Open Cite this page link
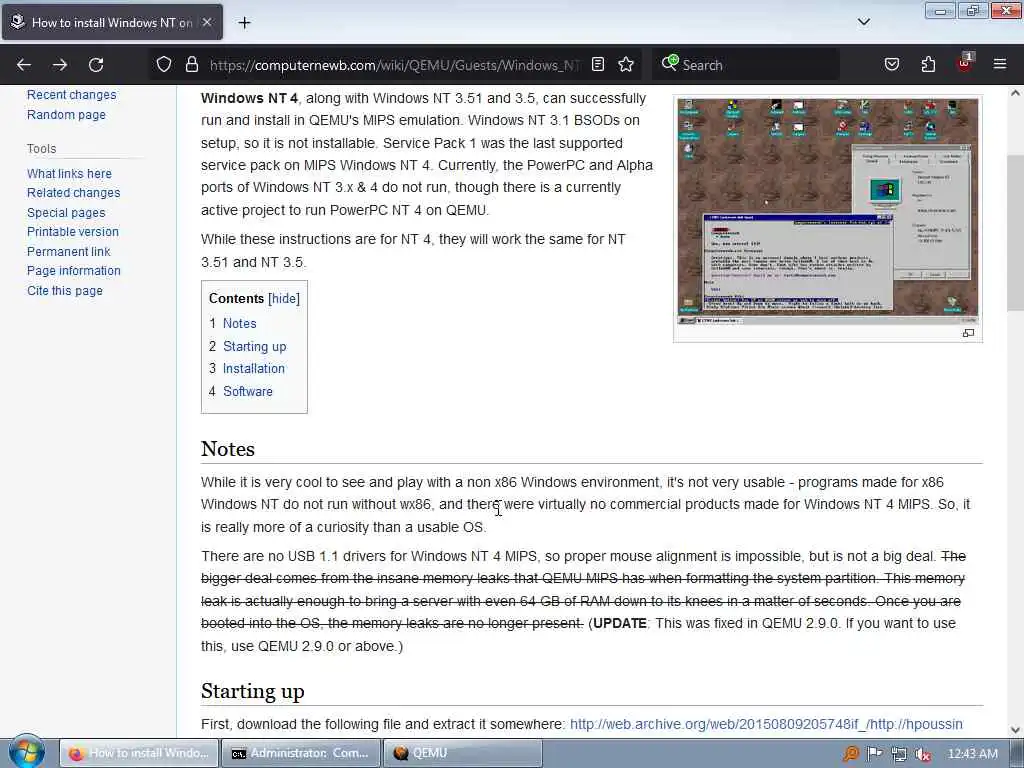Viewport: 1024px width, 768px height. [65, 291]
